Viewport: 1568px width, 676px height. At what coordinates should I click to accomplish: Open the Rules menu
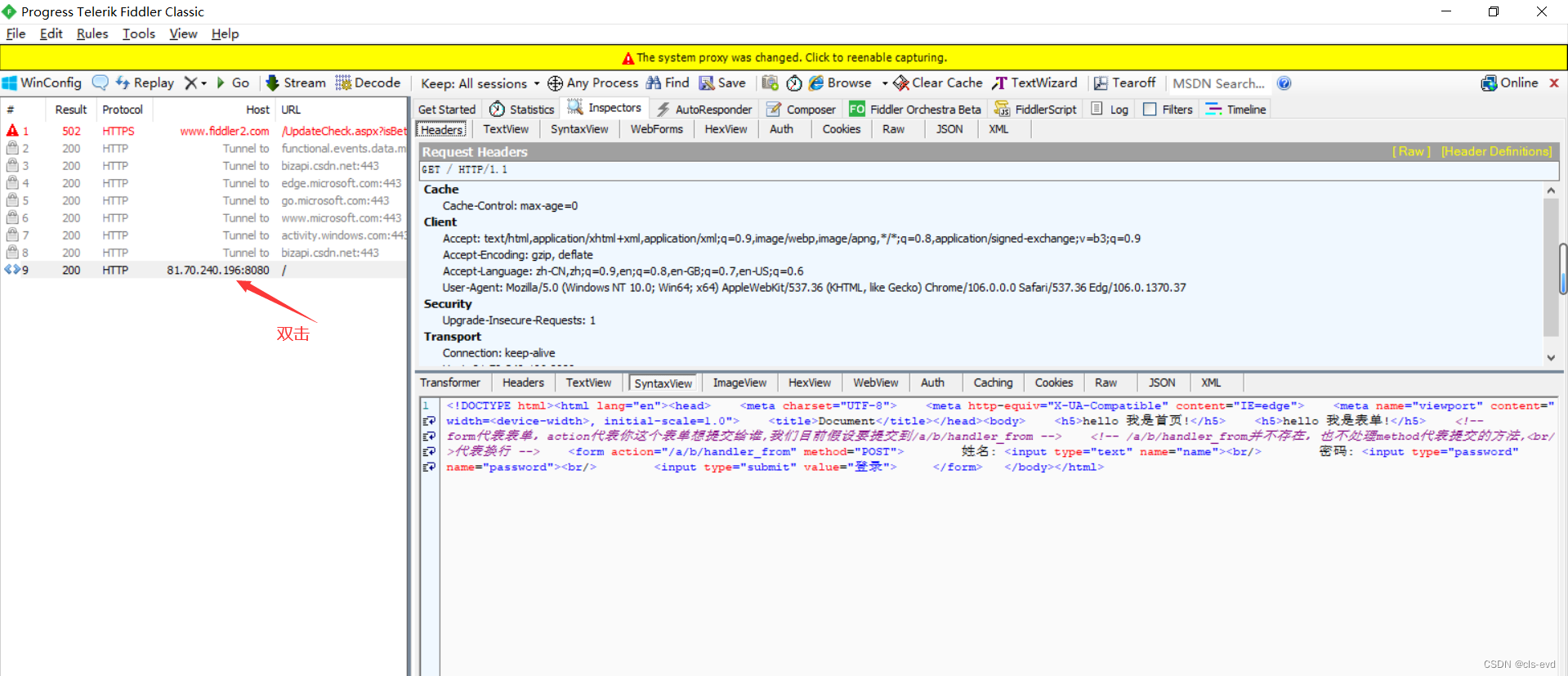tap(92, 34)
